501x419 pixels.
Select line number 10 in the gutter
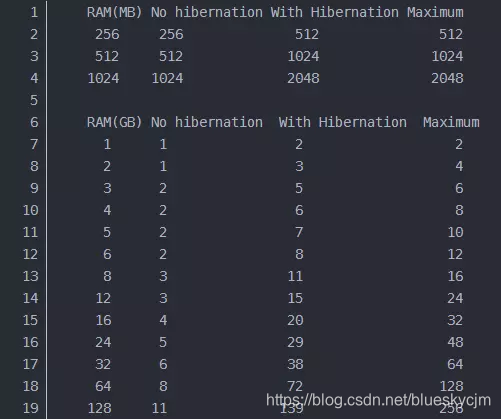coord(30,210)
